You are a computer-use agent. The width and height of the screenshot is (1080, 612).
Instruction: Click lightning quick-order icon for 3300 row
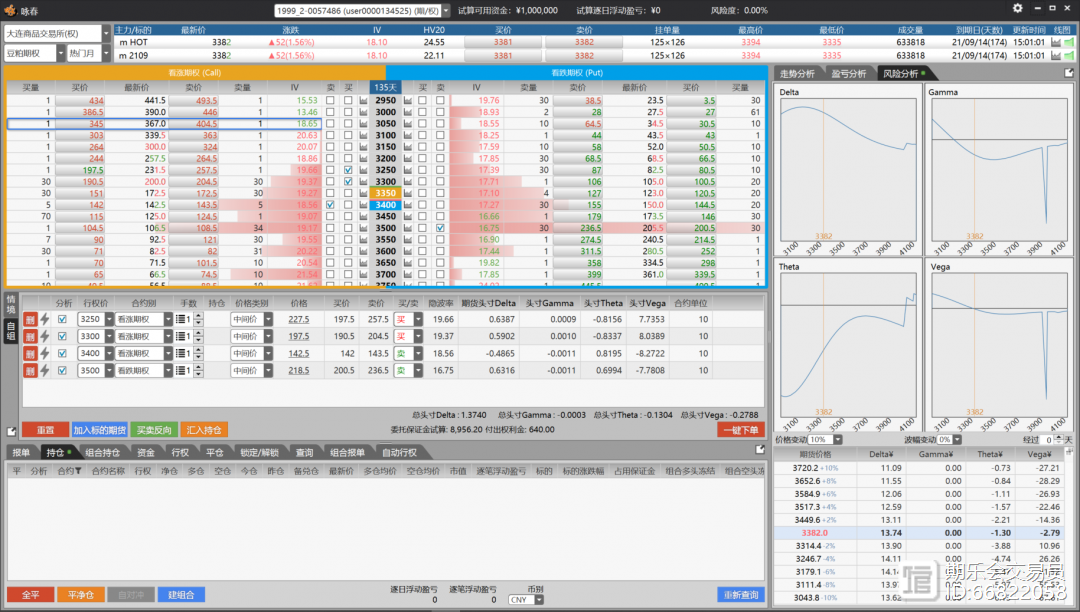45,337
